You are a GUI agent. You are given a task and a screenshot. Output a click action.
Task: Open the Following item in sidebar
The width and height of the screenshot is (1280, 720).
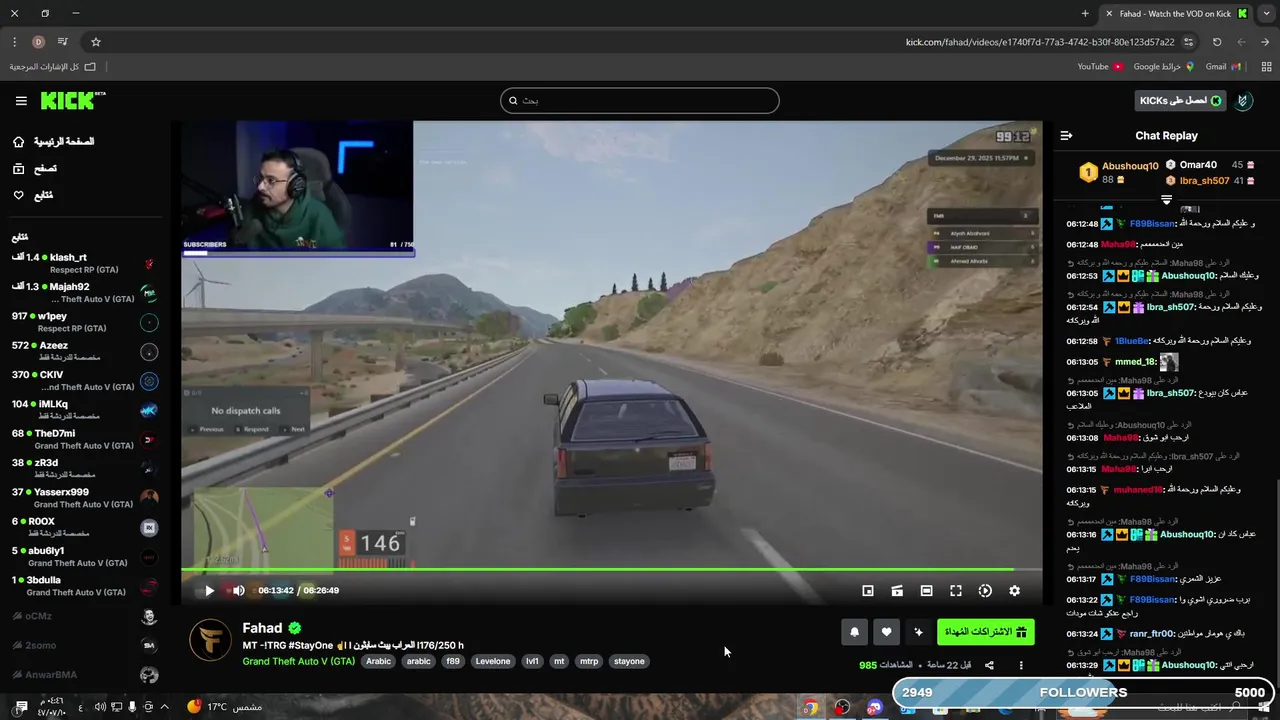pyautogui.click(x=33, y=195)
